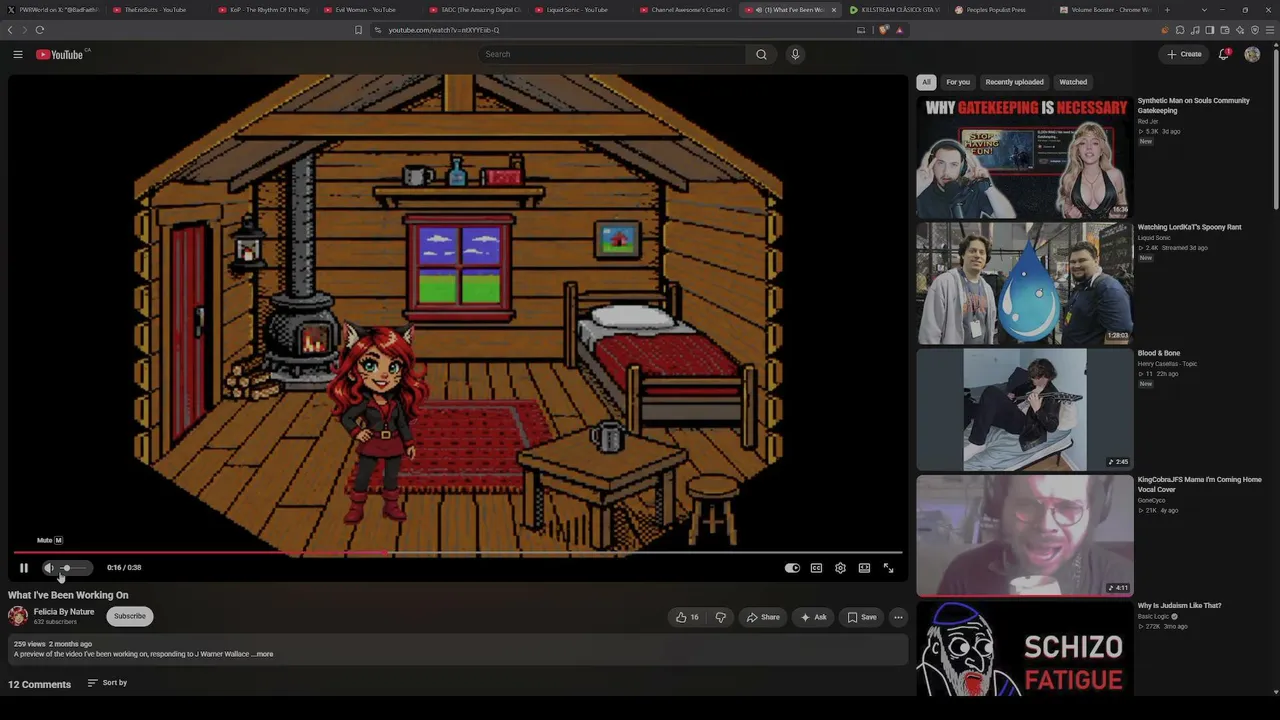Viewport: 1280px width, 720px height.
Task: Open the Why Is Judaism Like That title
Action: 1180,605
